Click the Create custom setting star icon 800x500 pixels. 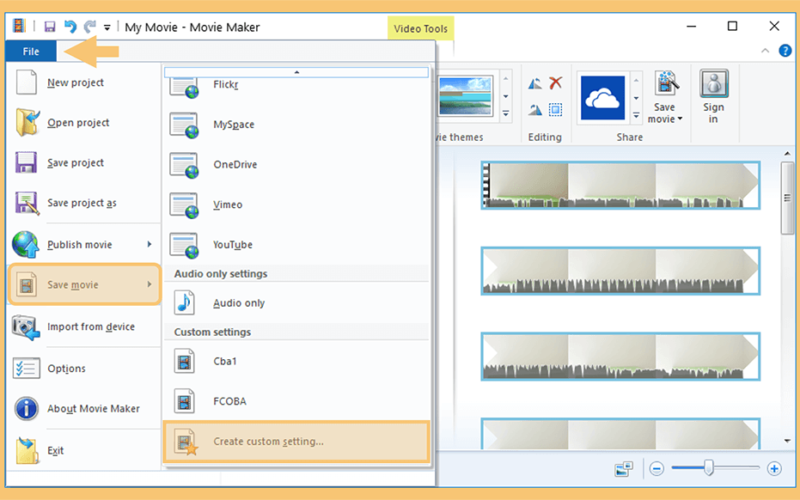185,442
